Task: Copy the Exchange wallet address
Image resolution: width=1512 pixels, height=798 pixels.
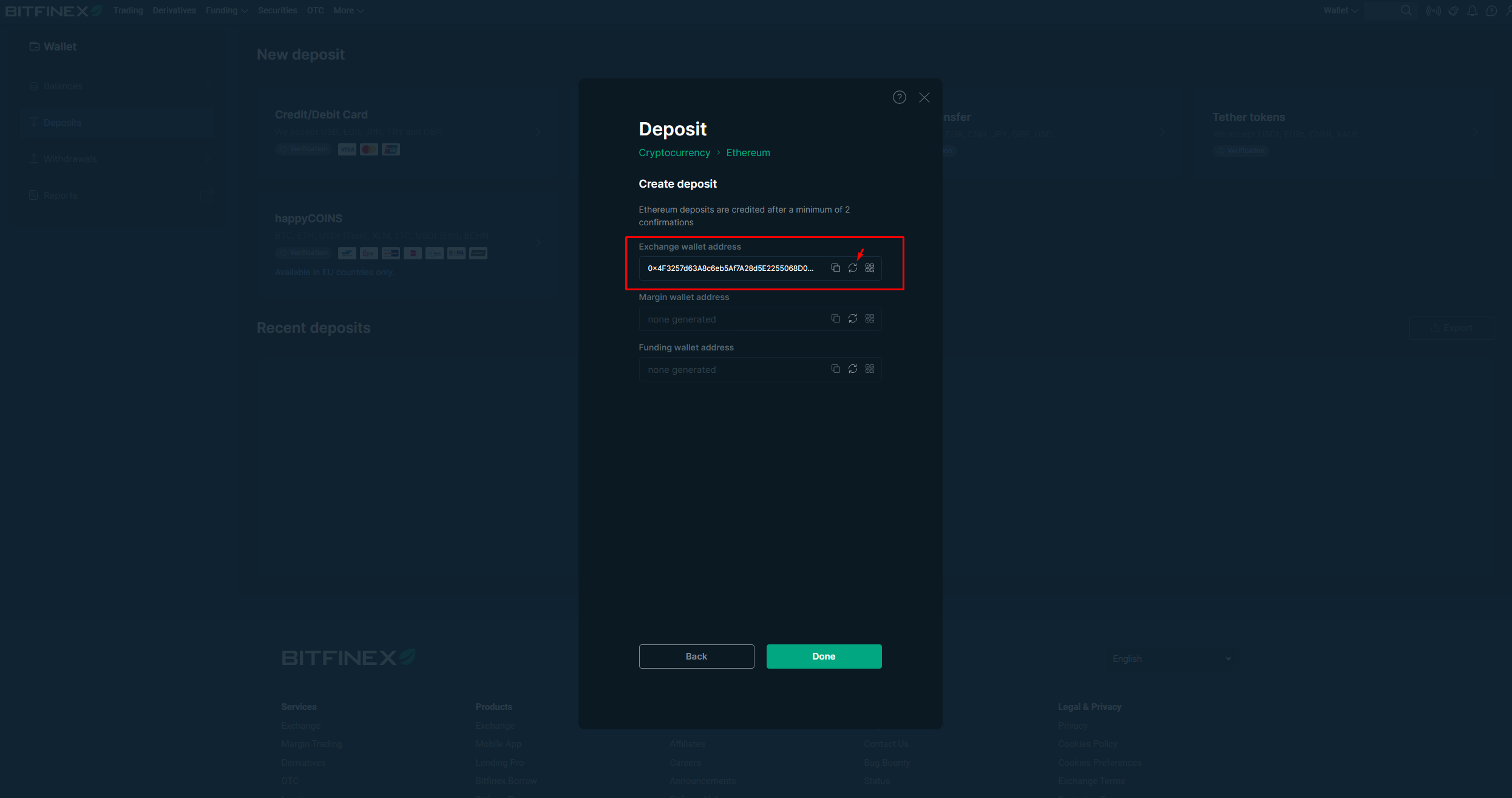Action: pos(836,268)
